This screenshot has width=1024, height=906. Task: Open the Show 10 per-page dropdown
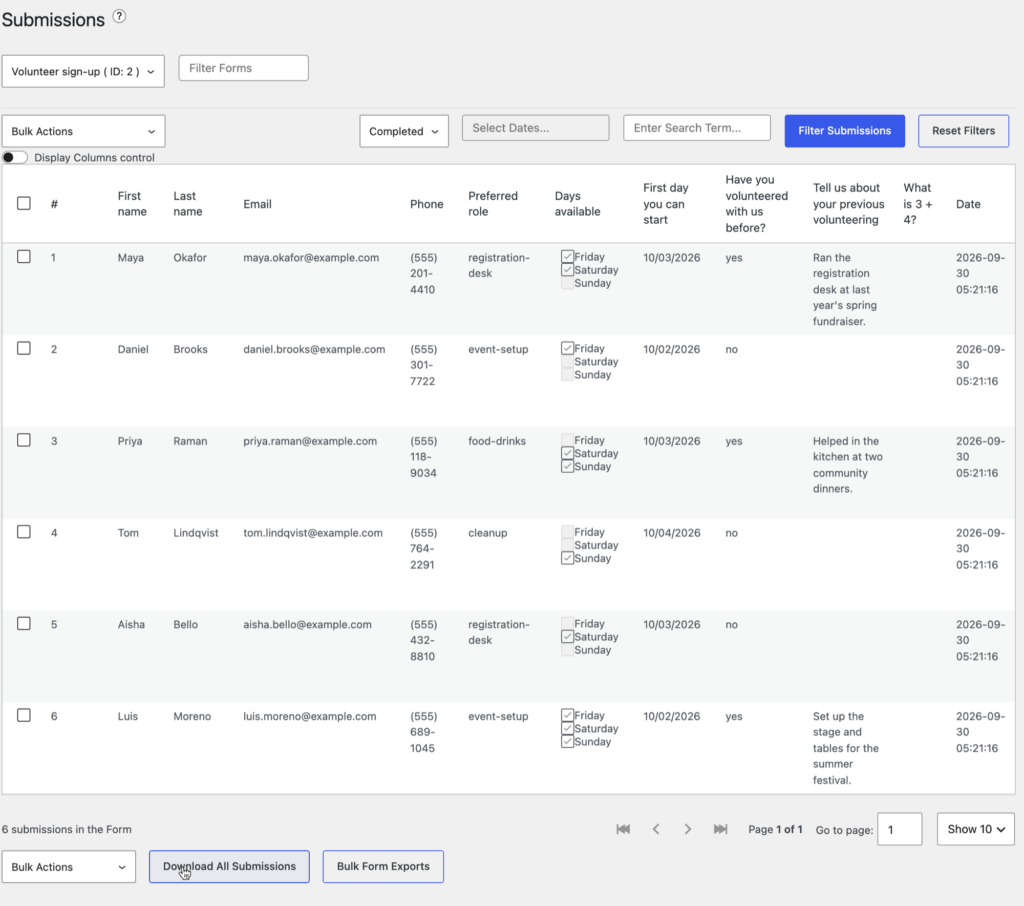[x=976, y=829]
